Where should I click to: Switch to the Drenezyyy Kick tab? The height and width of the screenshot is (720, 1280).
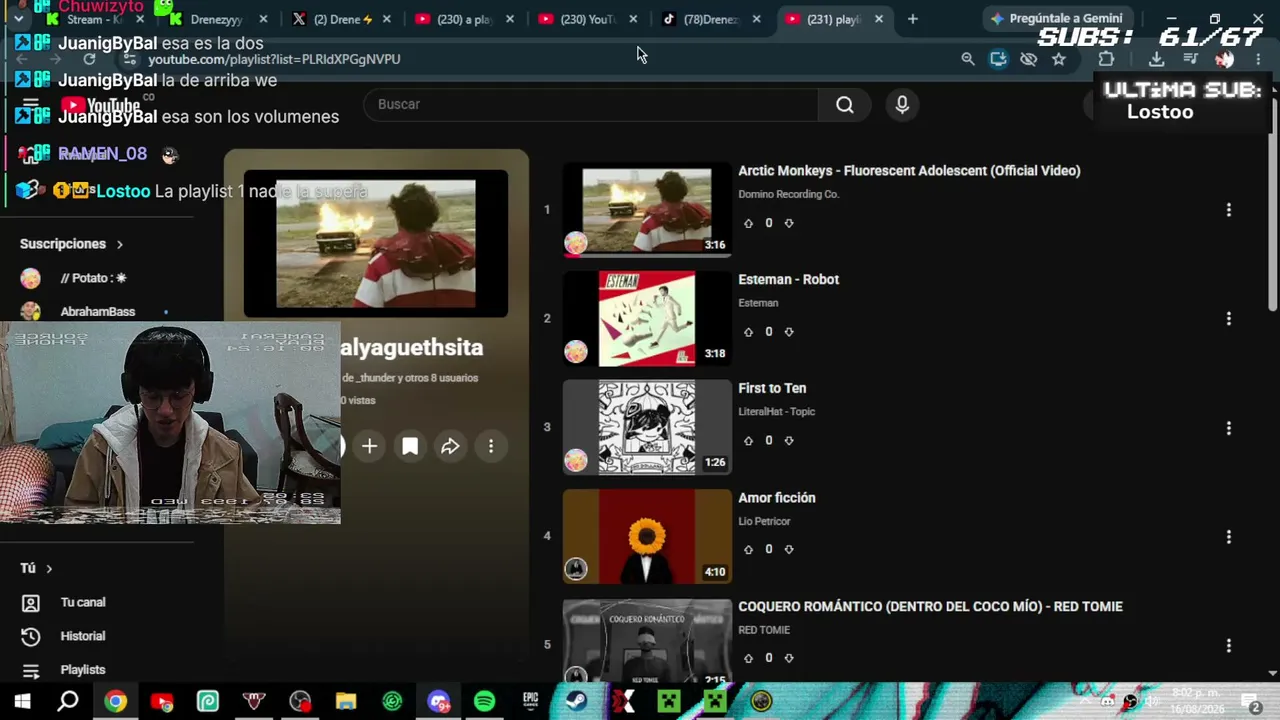coord(216,19)
